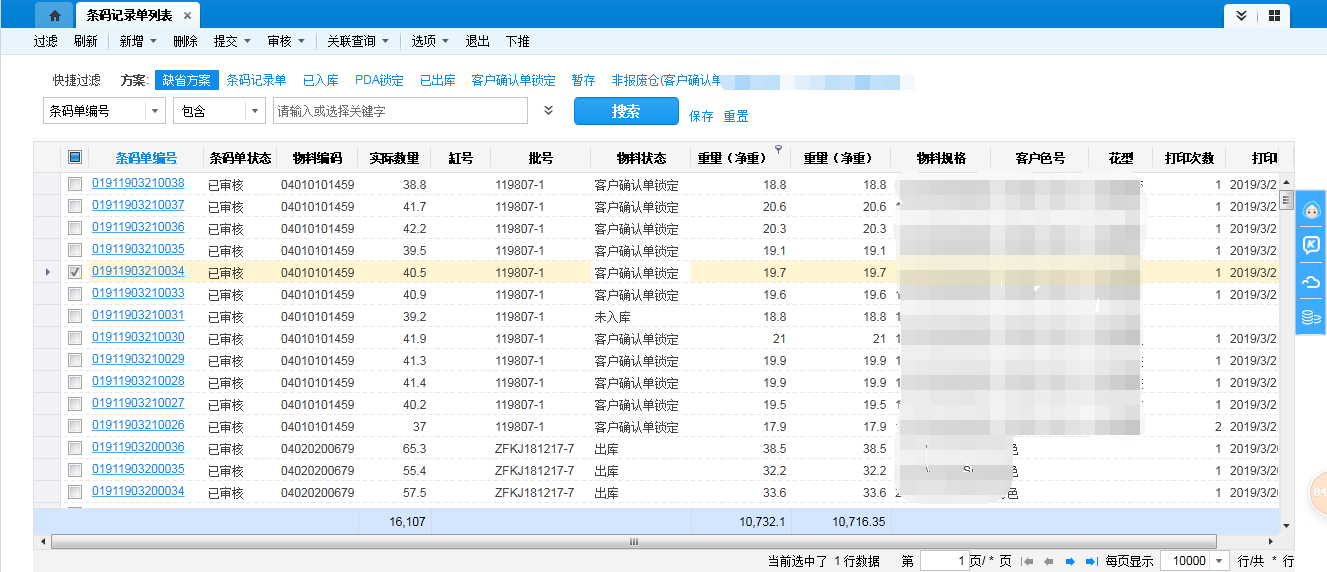Check the row 01911903200036 checkbox
This screenshot has width=1327, height=572.
75,449
